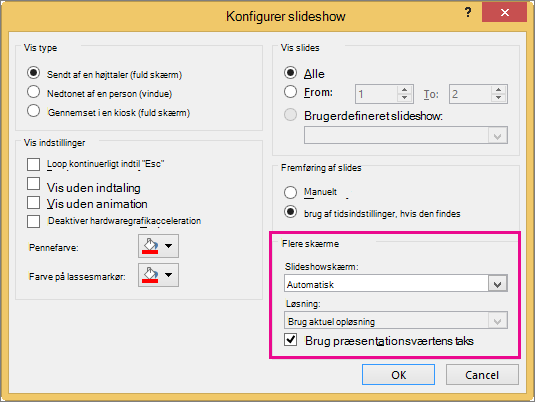
Task: Increase the 'From' value with up spinner
Action: (405, 90)
